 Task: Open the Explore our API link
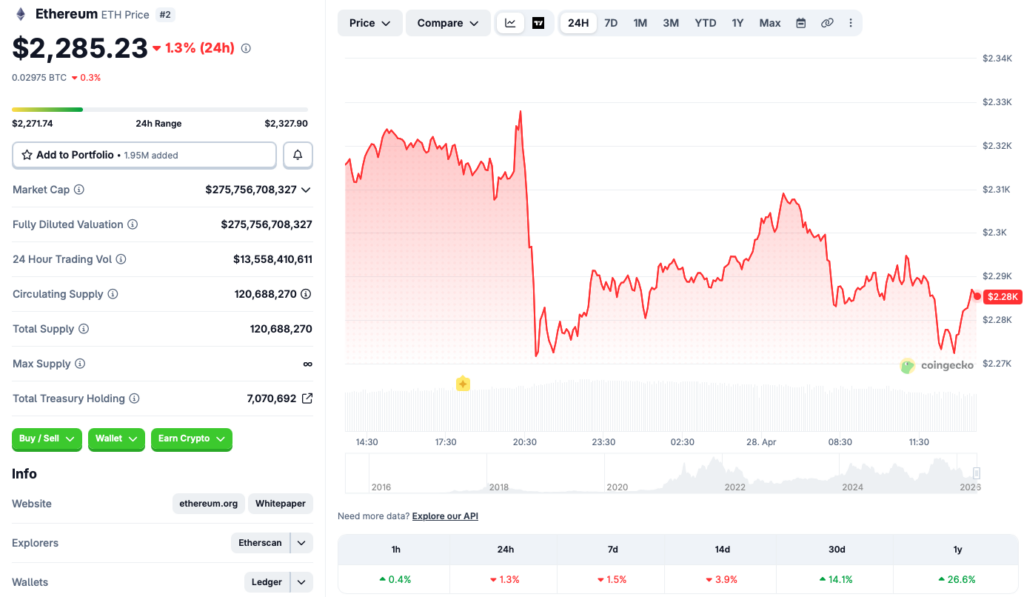[444, 516]
